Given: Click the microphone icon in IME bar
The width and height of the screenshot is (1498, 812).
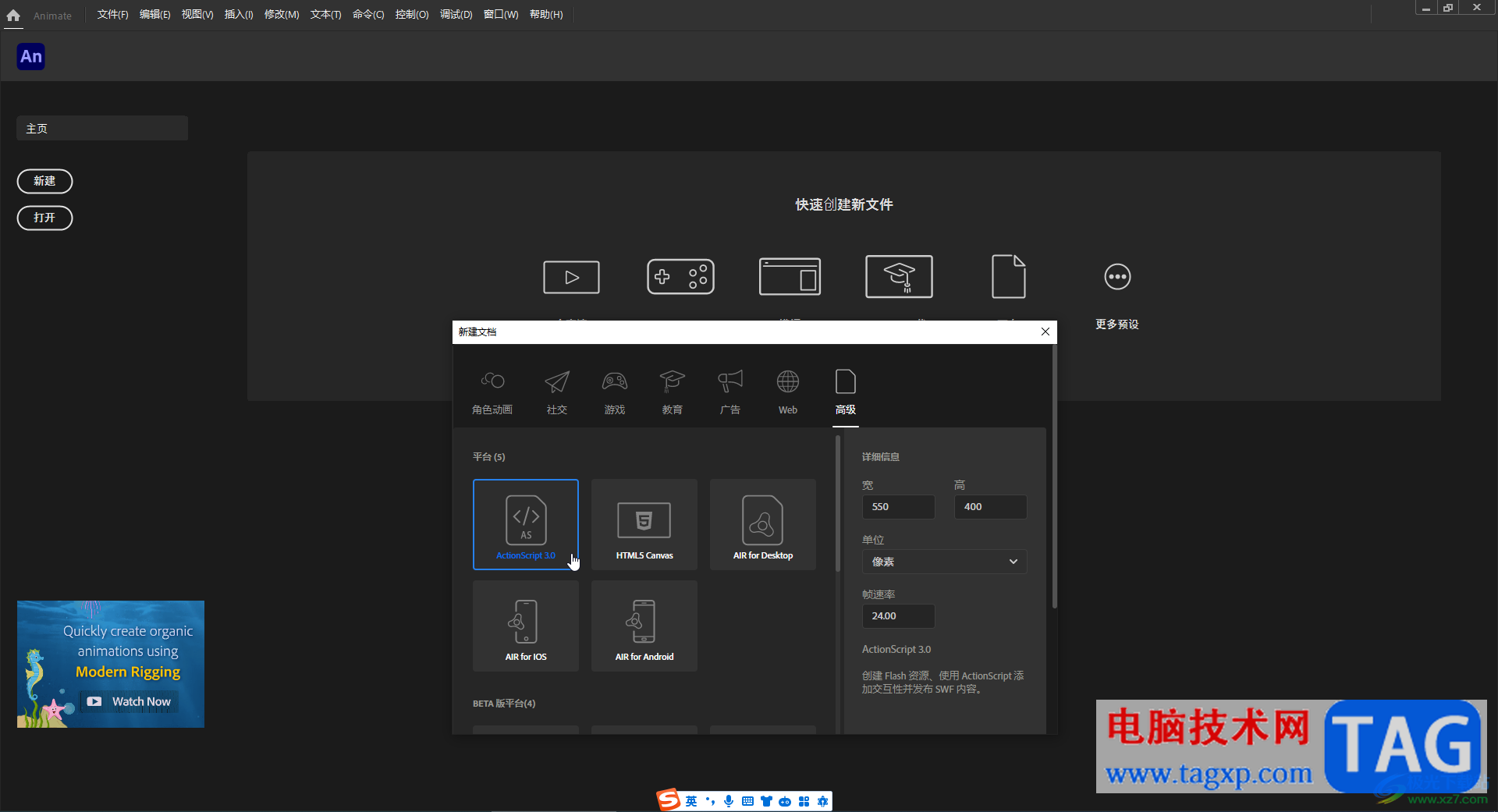Looking at the screenshot, I should [x=729, y=801].
